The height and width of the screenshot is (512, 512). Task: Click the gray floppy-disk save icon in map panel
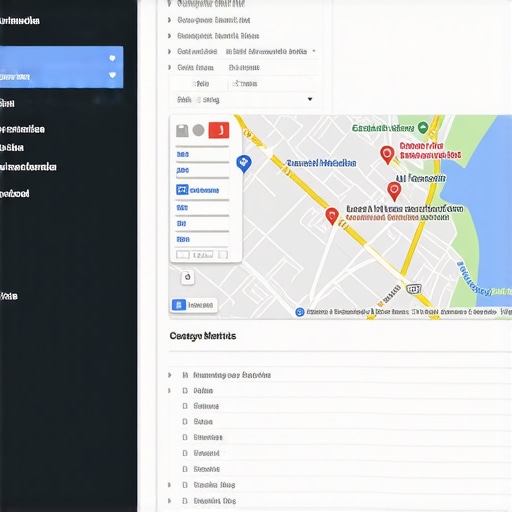point(182,131)
